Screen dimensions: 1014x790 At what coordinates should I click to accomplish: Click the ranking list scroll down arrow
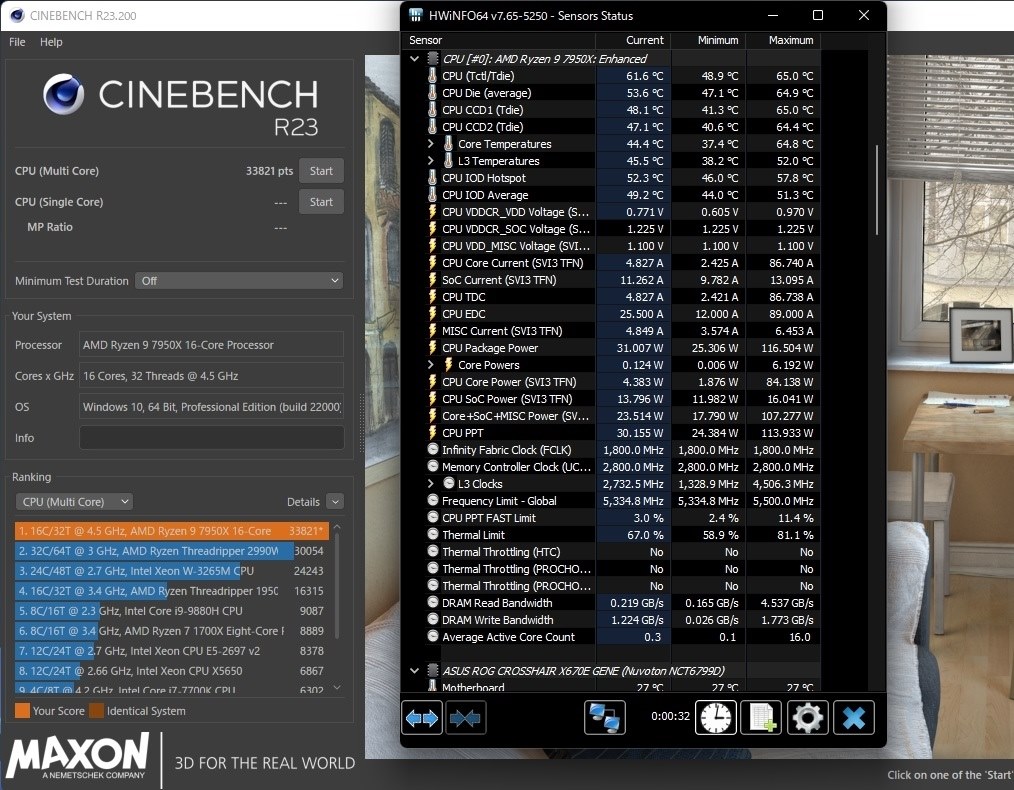tap(337, 688)
